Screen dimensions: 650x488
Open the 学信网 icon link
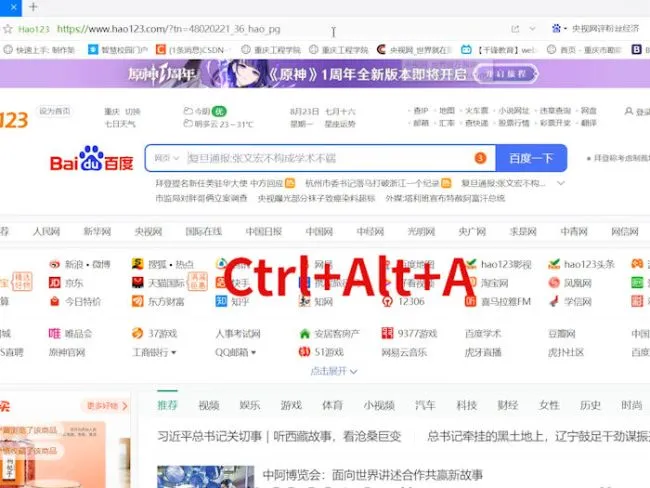(554, 301)
